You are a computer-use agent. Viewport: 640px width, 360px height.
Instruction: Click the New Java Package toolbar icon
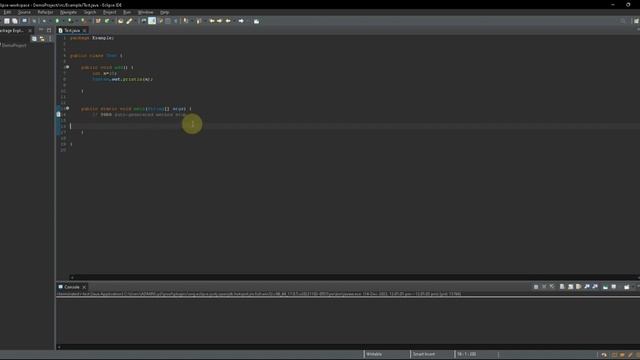[x=98, y=21]
